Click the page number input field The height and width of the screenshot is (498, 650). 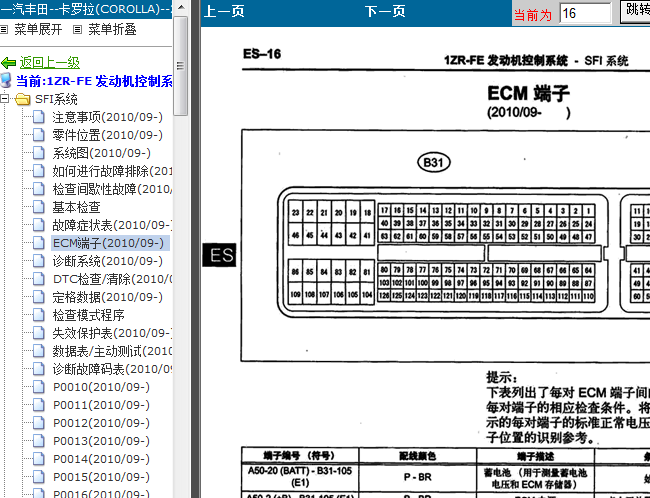point(585,13)
